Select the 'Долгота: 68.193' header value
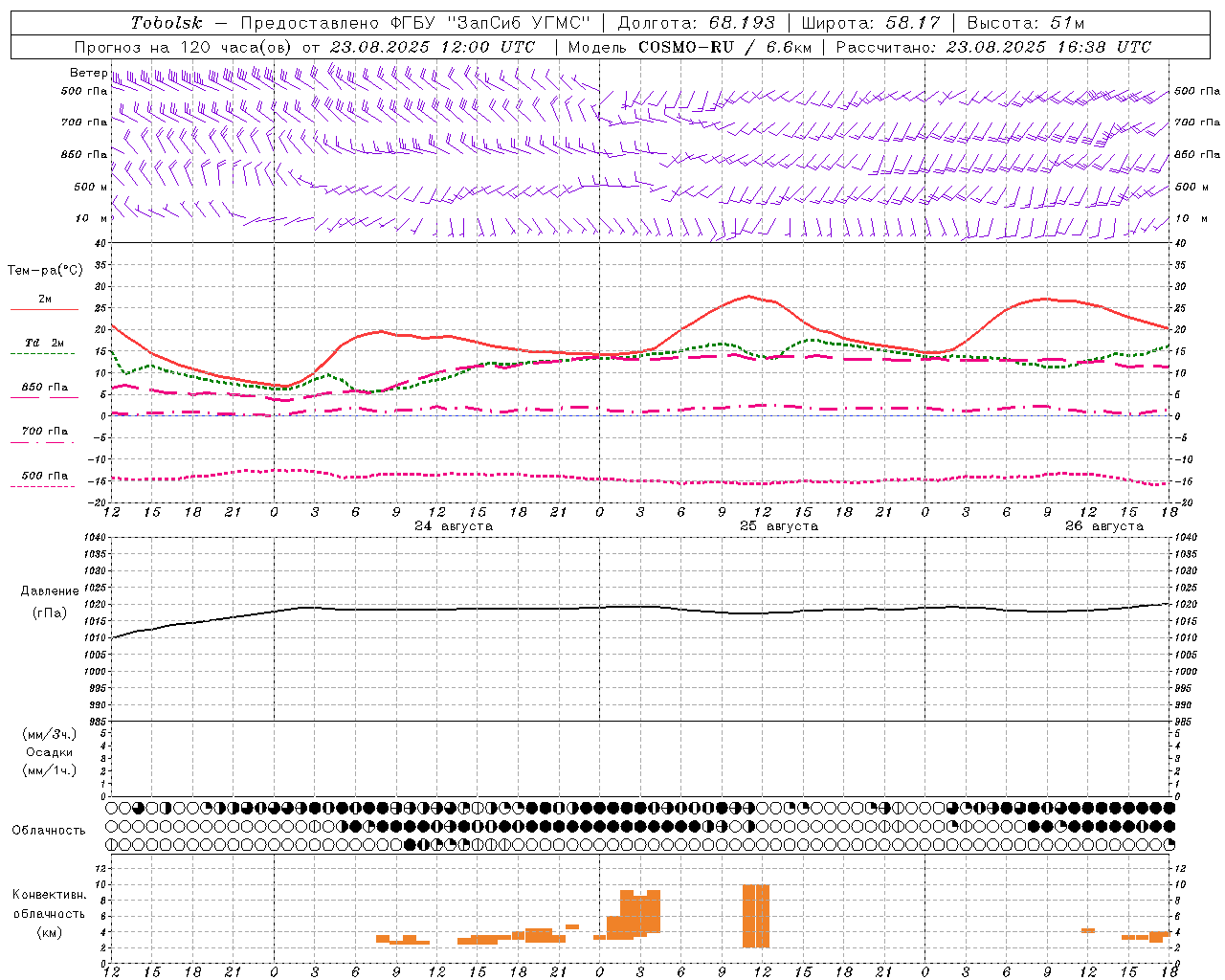 tap(696, 23)
